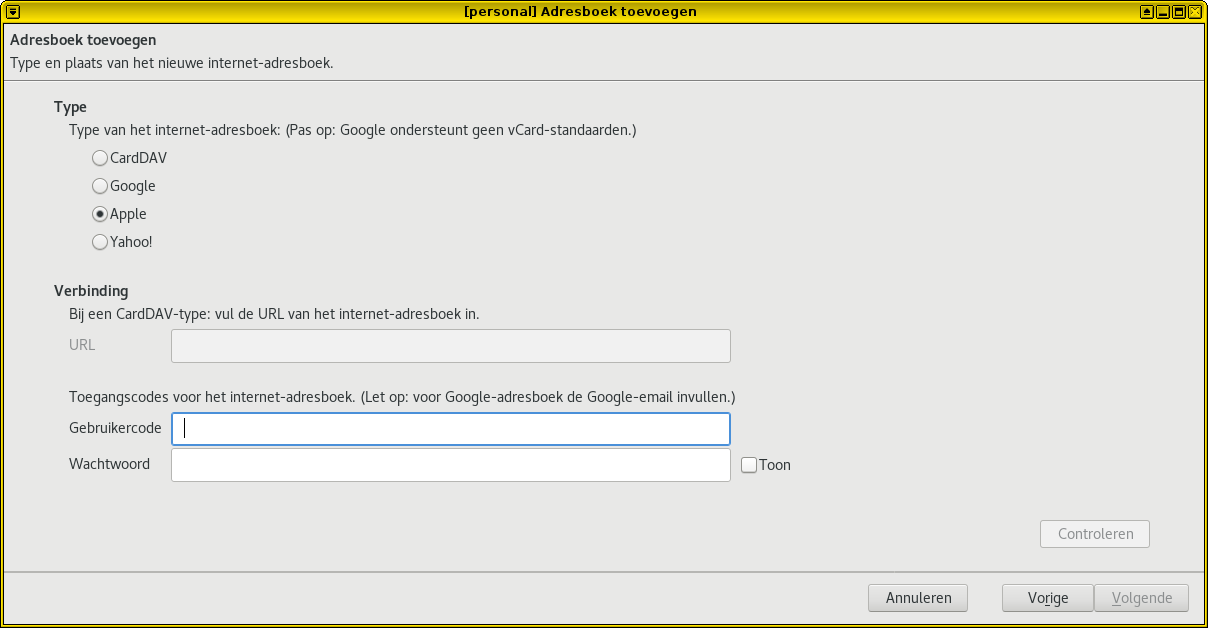
Task: Click the Controleren button
Action: pos(1096,534)
